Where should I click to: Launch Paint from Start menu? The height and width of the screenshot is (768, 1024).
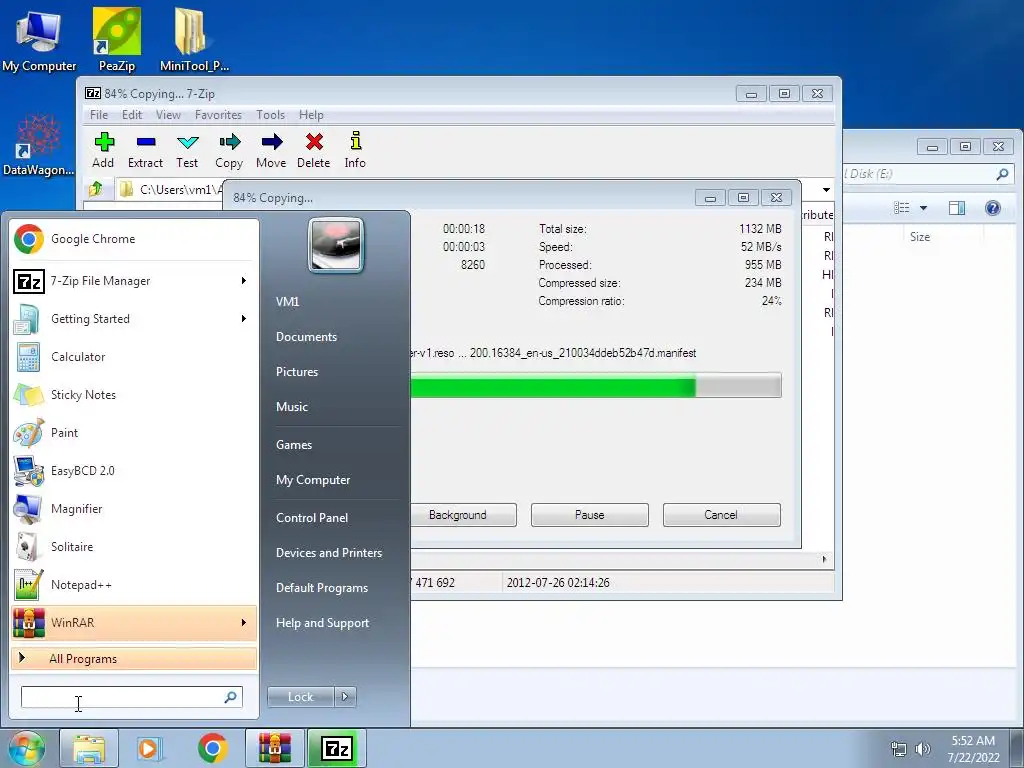pyautogui.click(x=134, y=432)
